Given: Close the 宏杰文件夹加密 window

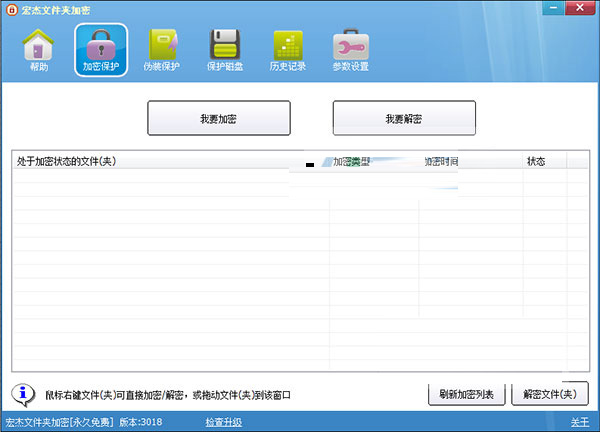Looking at the screenshot, I should [580, 8].
